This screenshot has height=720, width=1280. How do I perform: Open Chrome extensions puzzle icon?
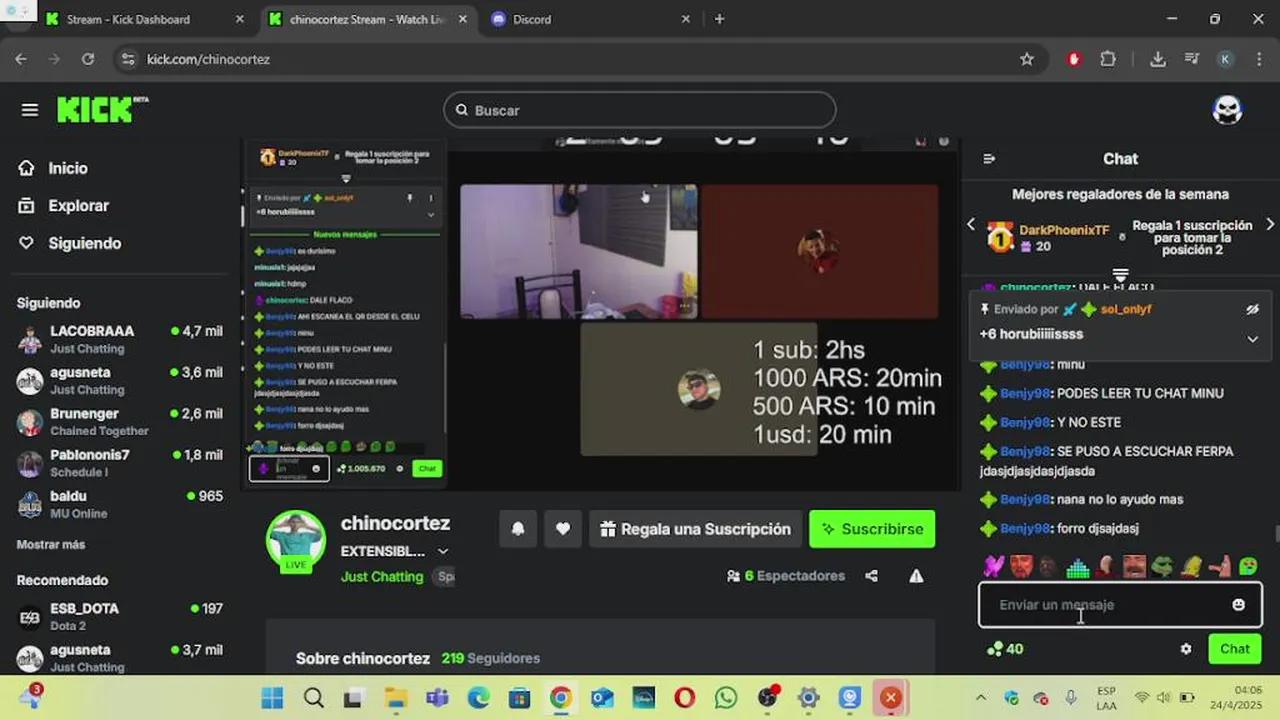[x=1108, y=59]
